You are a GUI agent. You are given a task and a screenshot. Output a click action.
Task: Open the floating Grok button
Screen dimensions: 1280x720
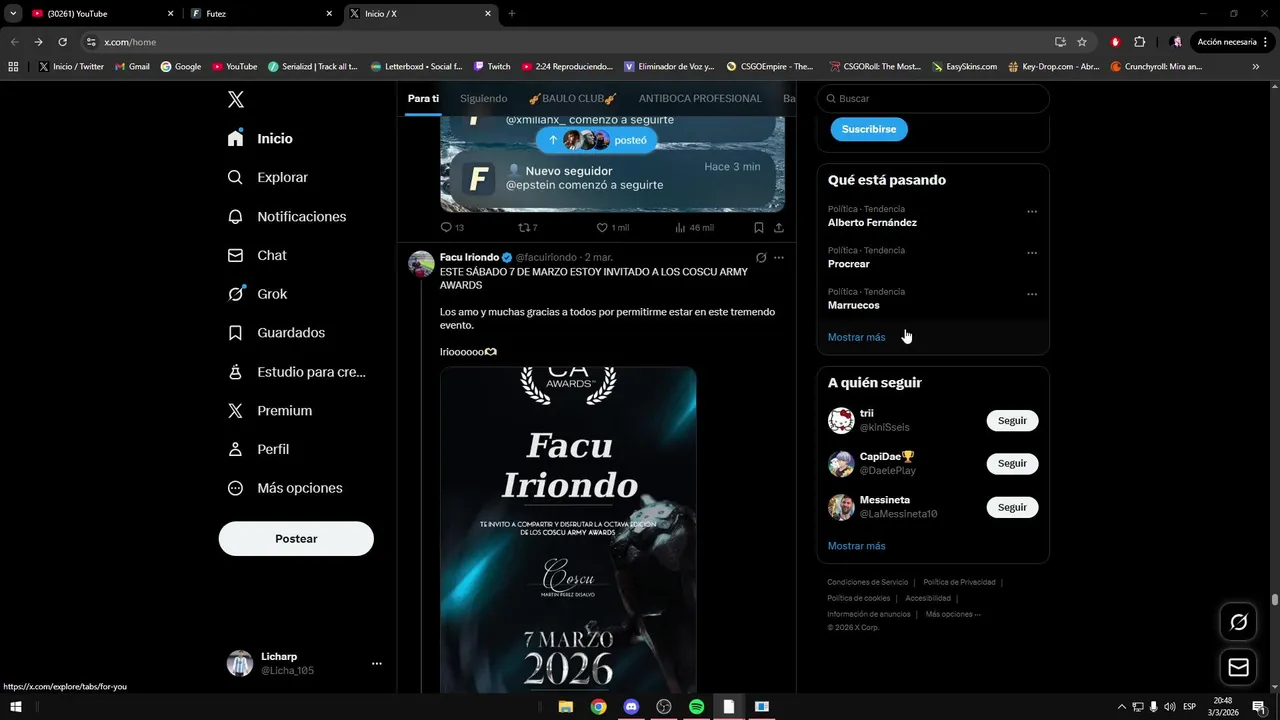(x=1239, y=622)
